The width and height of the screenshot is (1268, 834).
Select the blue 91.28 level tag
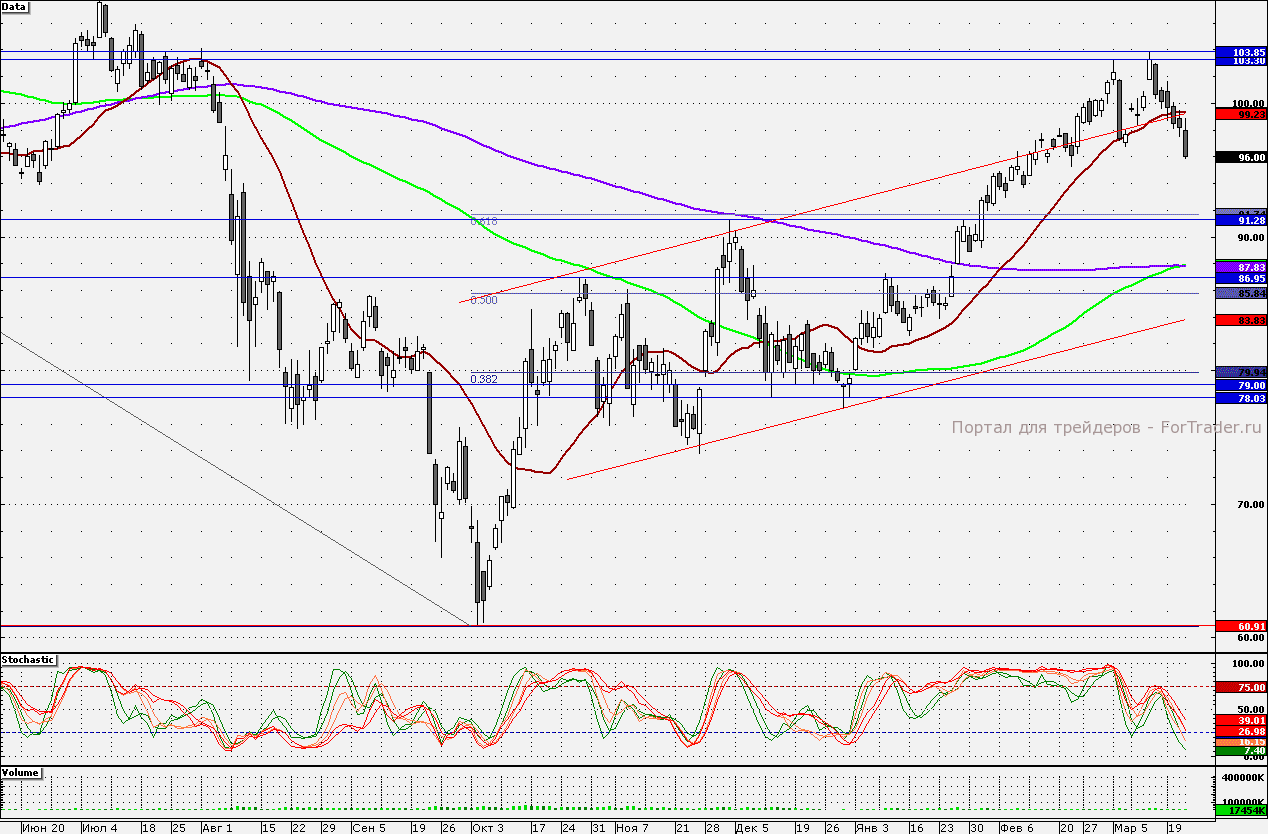pyautogui.click(x=1239, y=220)
